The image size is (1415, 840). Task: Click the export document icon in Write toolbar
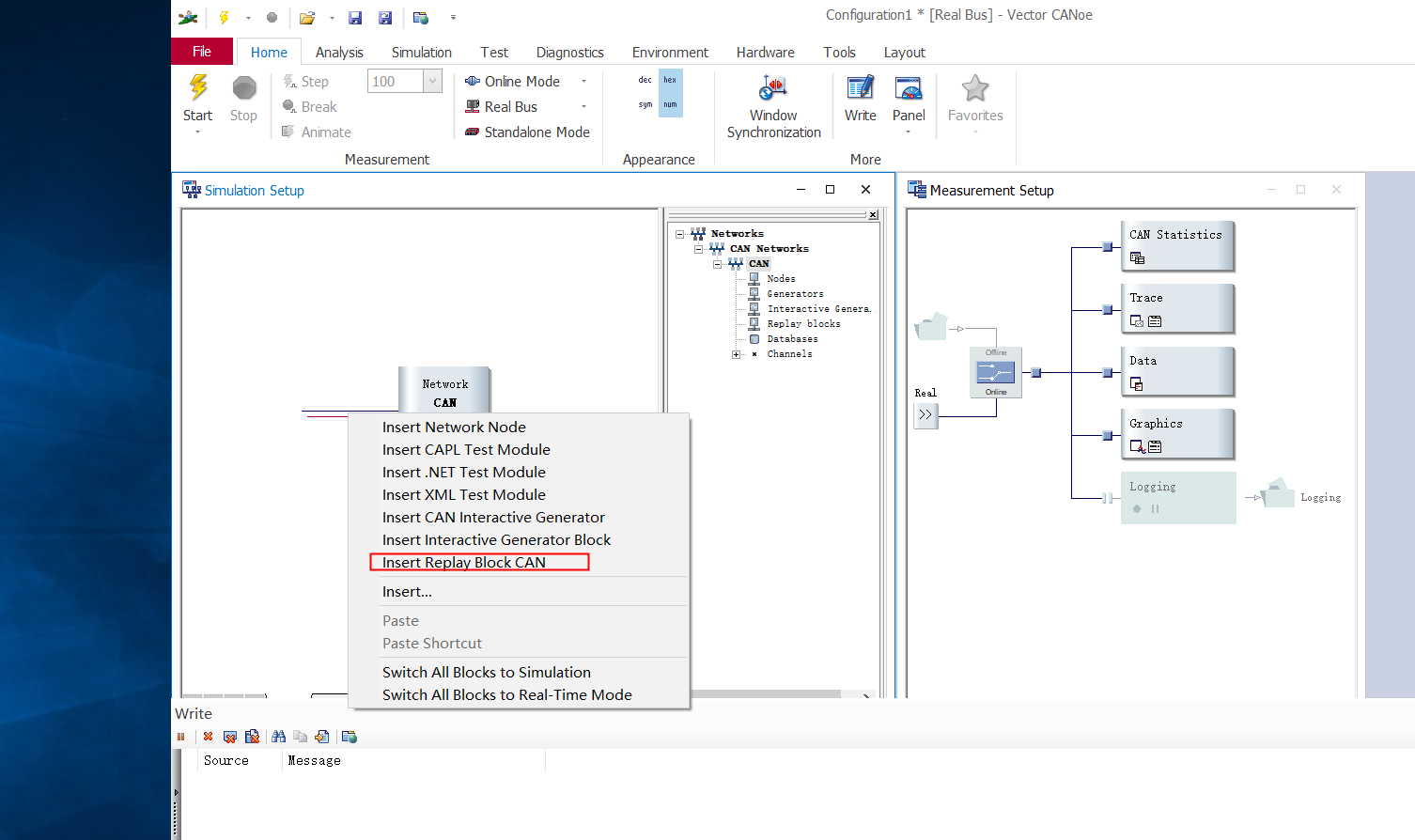pyautogui.click(x=322, y=737)
